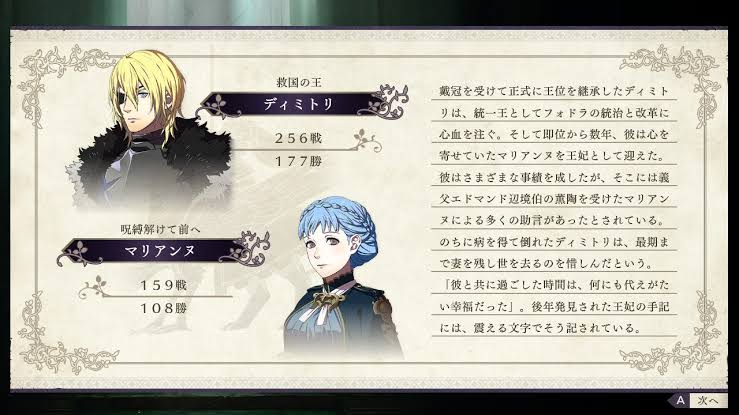Click Dimitri's 177勝 win count
The height and width of the screenshot is (415, 739).
point(298,161)
